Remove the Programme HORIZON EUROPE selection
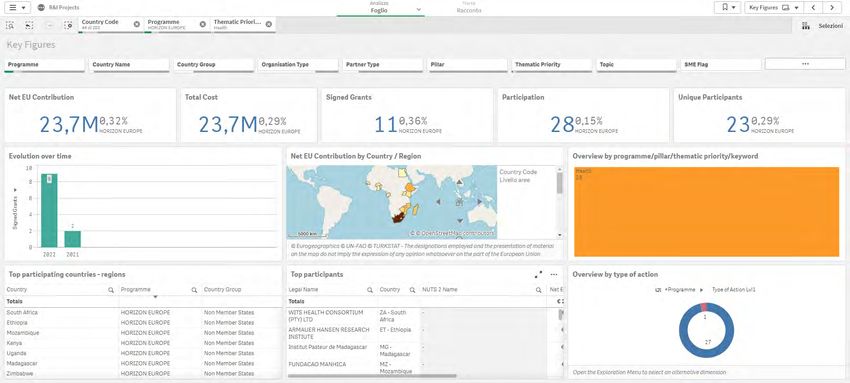850x383 pixels. pyautogui.click(x=203, y=24)
